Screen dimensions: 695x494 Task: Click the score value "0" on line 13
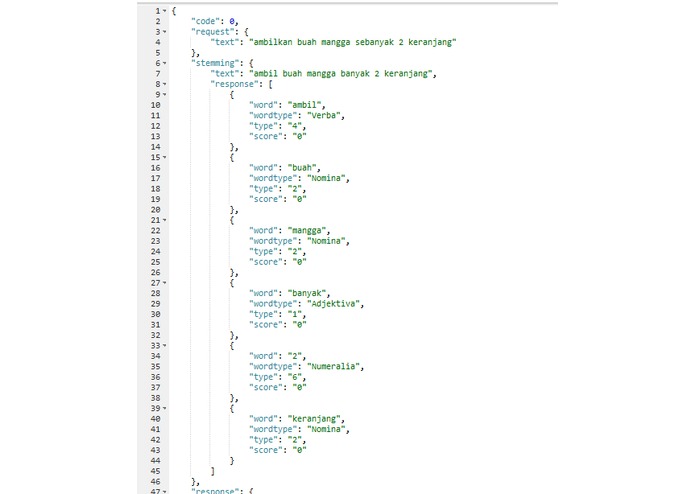point(300,136)
